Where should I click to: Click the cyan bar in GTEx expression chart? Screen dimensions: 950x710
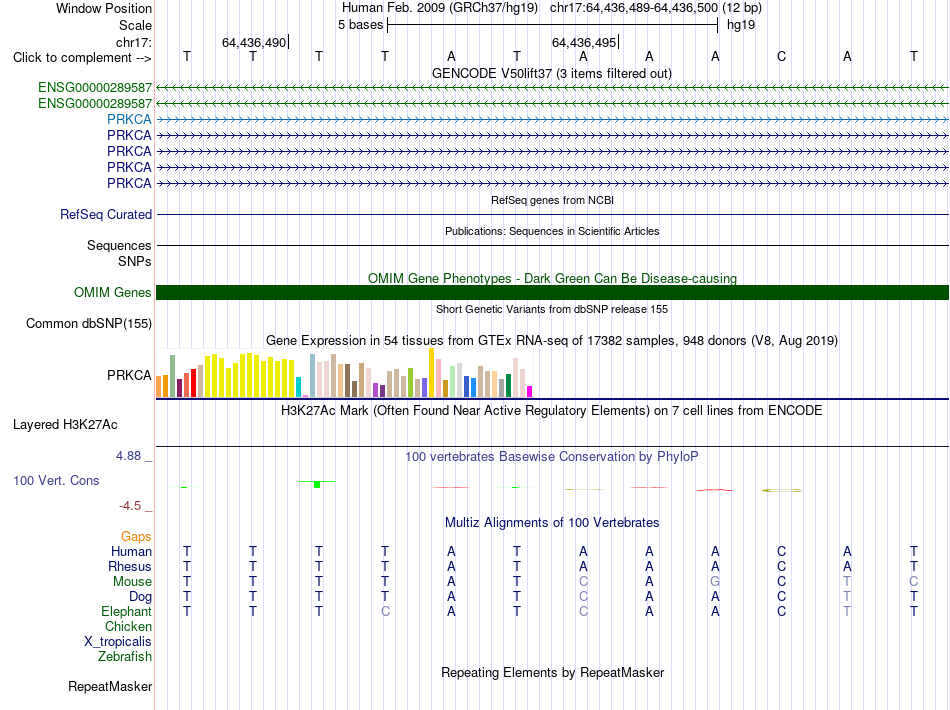coord(298,387)
